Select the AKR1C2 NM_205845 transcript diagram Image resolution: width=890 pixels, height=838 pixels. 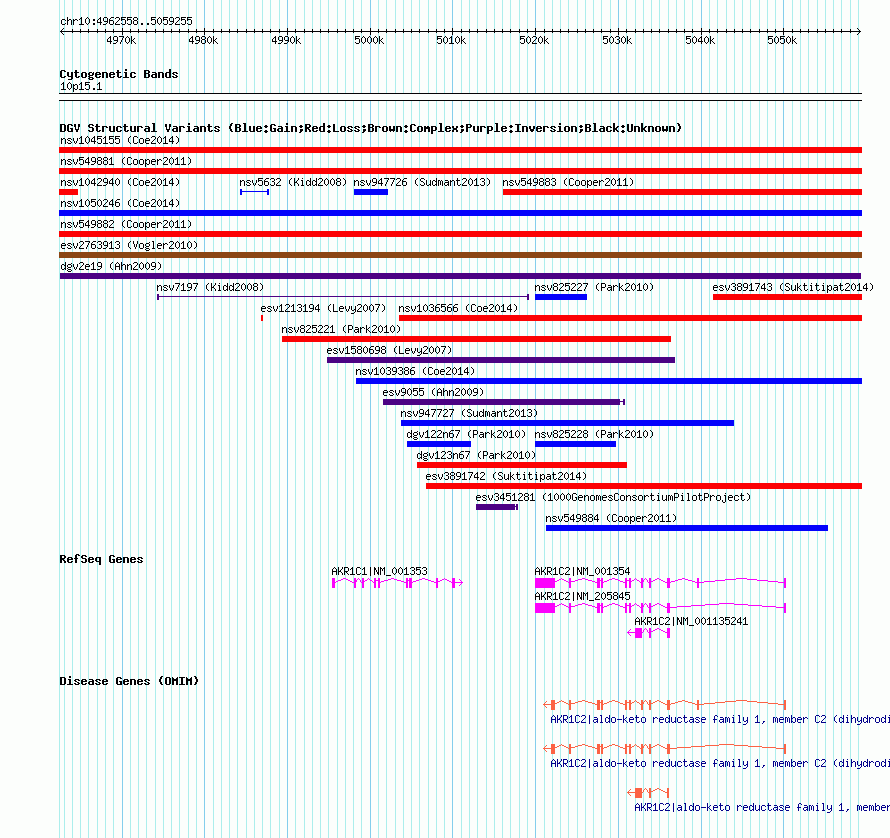pos(660,607)
